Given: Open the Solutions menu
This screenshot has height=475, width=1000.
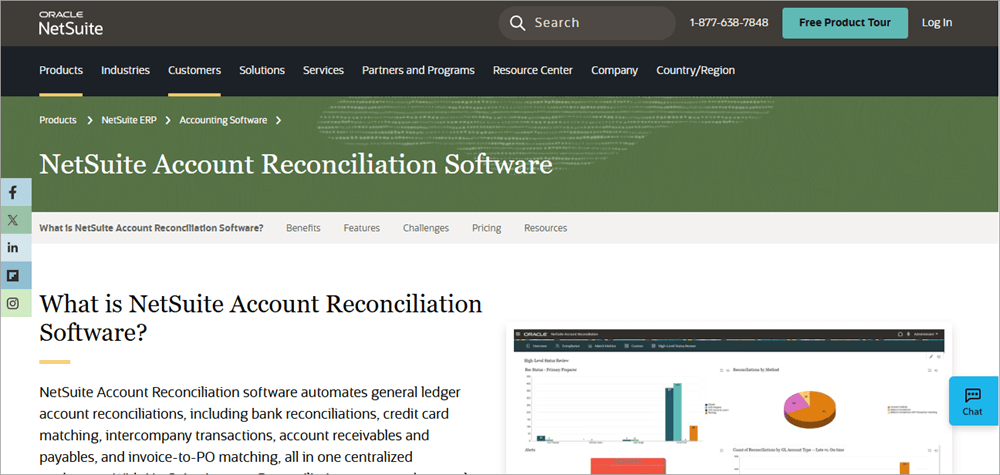Looking at the screenshot, I should click(x=262, y=70).
